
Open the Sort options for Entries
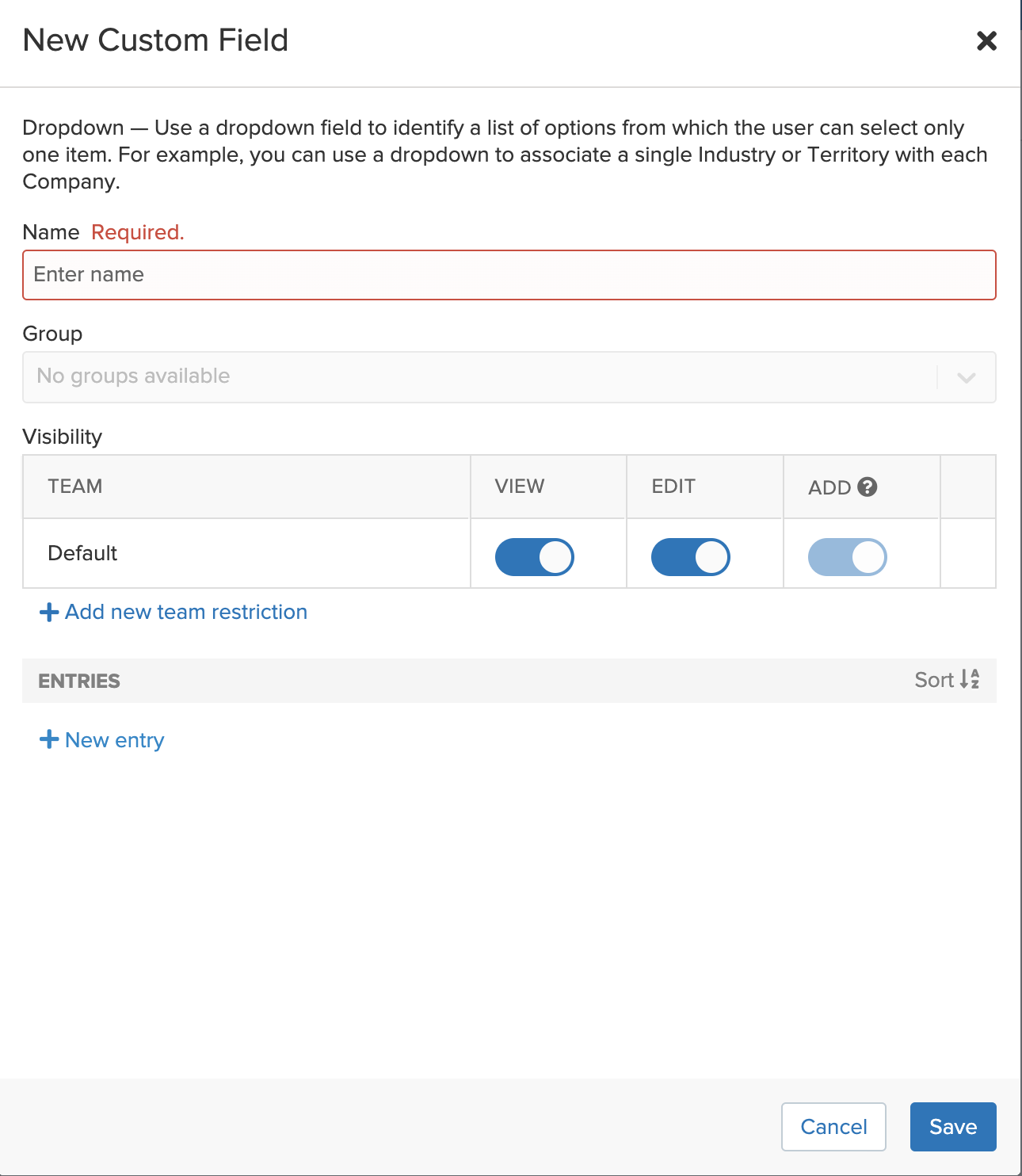click(947, 680)
